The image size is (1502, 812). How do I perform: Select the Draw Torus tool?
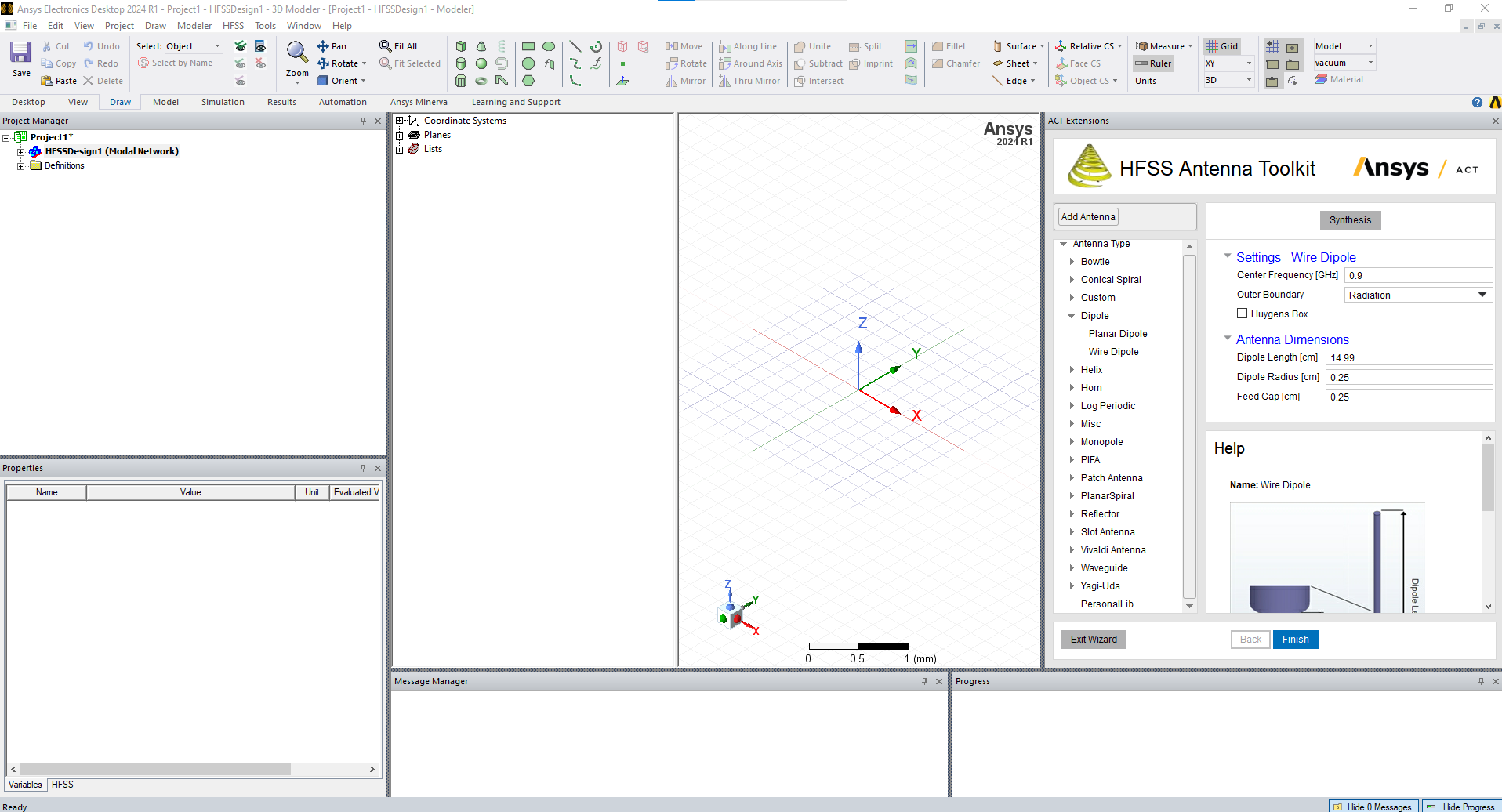[x=481, y=81]
